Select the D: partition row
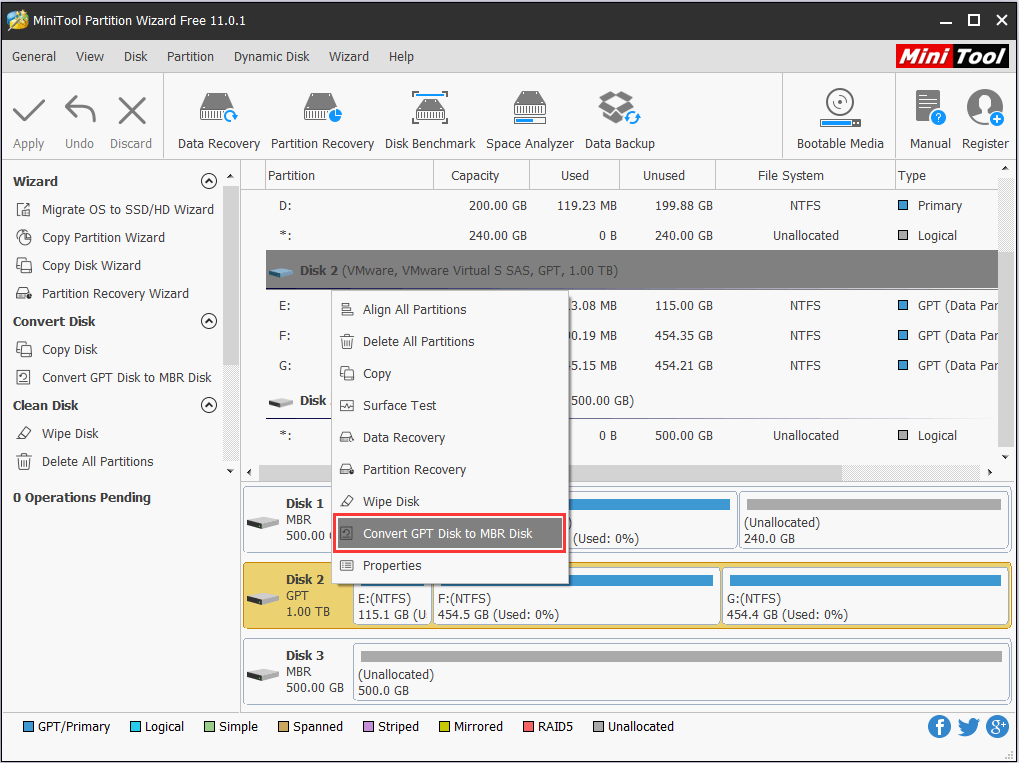 click(632, 205)
